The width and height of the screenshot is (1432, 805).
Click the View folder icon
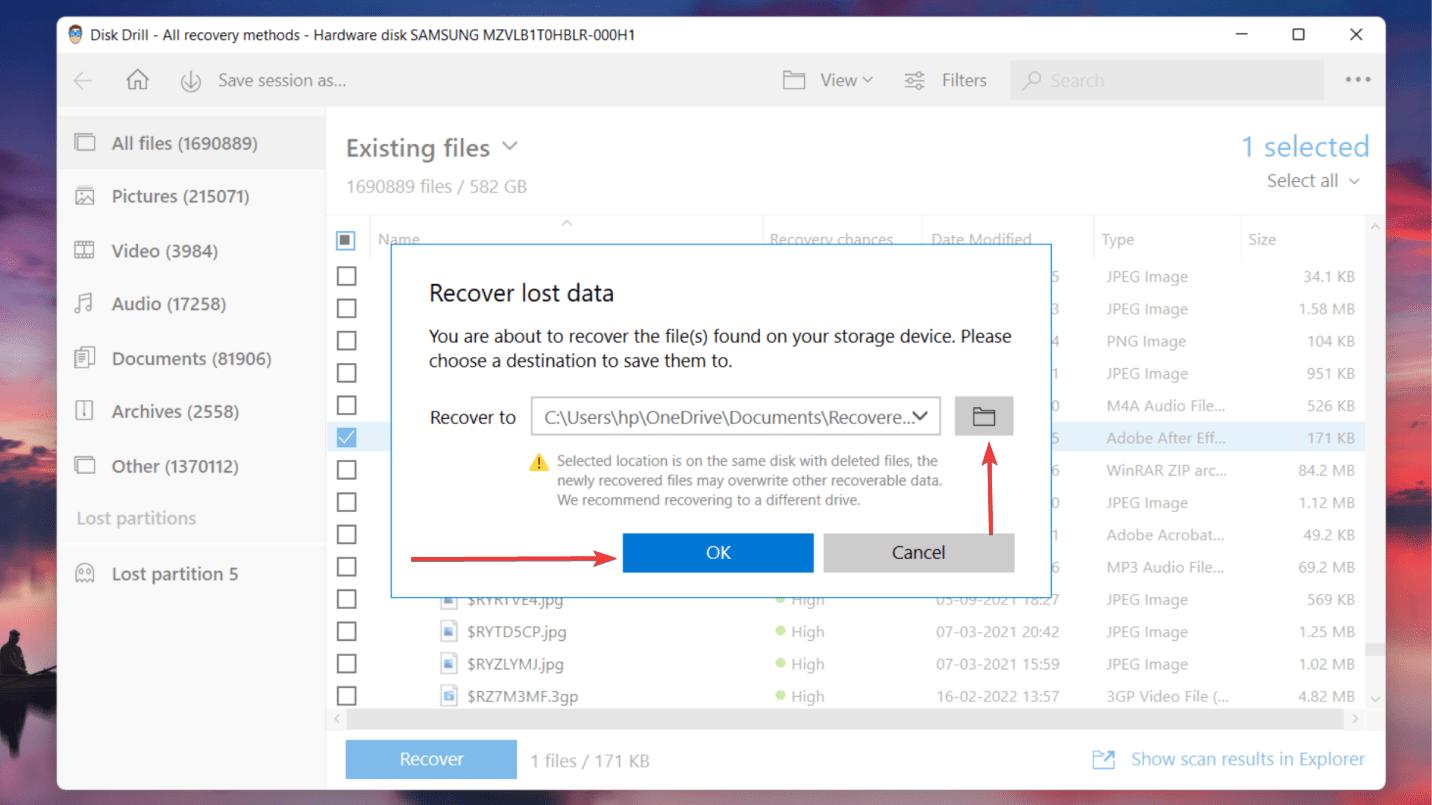click(x=794, y=81)
